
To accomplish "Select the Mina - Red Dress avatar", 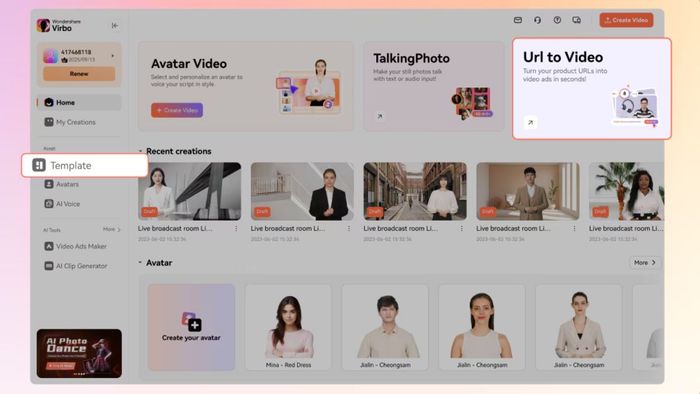I will pos(288,327).
